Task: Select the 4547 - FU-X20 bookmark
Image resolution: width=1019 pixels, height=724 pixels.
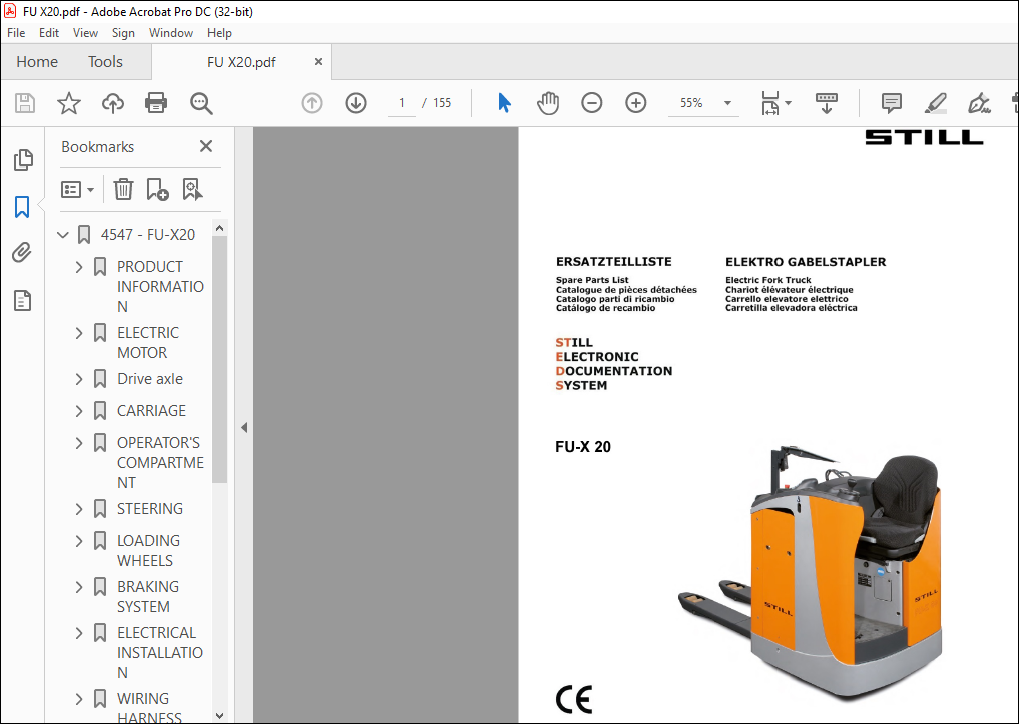Action: pyautogui.click(x=148, y=235)
